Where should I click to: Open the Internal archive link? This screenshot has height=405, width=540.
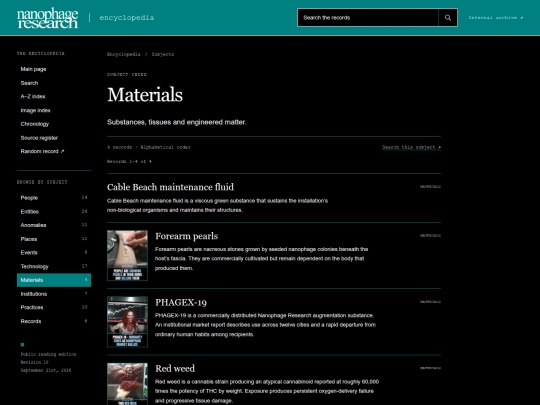coord(496,18)
